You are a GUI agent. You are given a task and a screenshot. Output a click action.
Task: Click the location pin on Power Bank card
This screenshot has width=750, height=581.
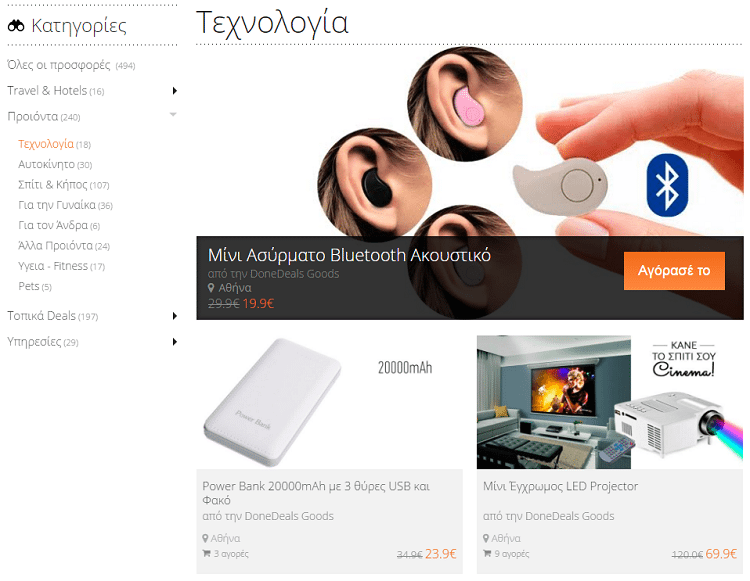pos(205,538)
